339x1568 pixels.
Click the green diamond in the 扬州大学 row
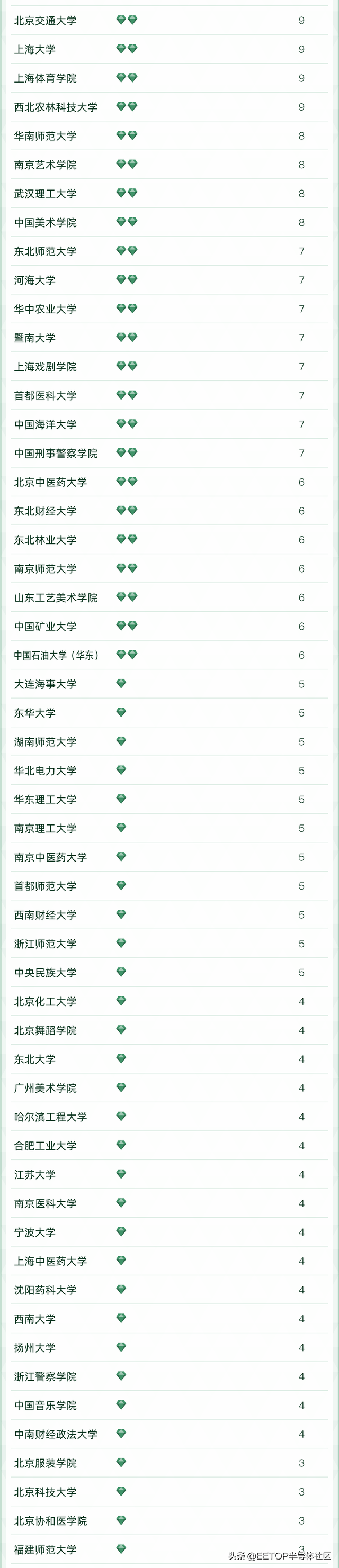click(x=121, y=1347)
